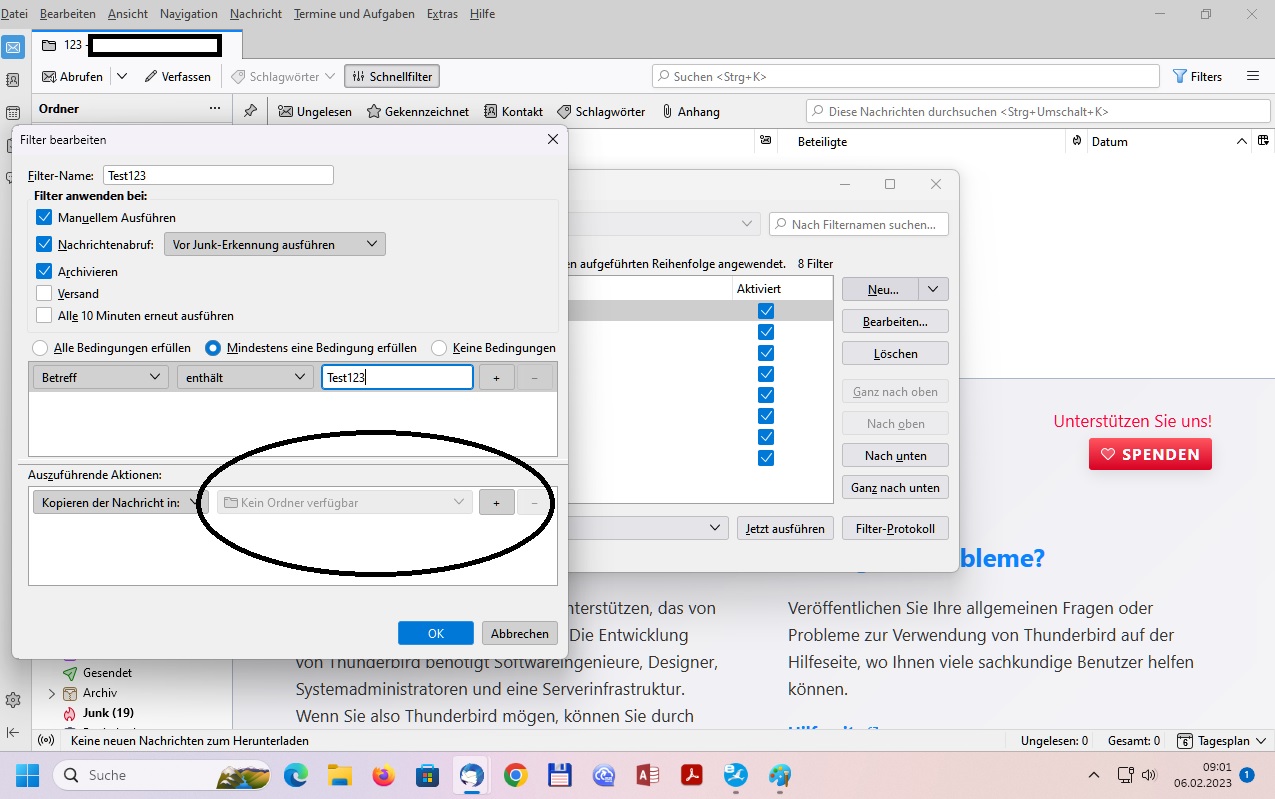Select Alle Bedingungen erfüllen radio

click(40, 348)
